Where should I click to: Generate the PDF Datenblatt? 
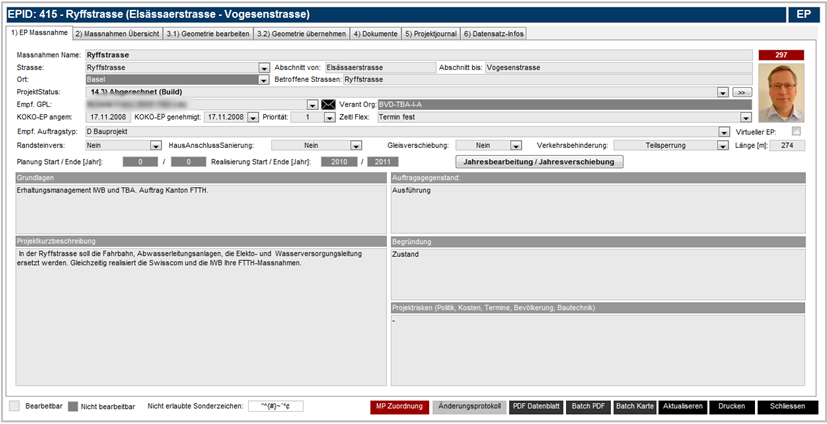tap(535, 407)
